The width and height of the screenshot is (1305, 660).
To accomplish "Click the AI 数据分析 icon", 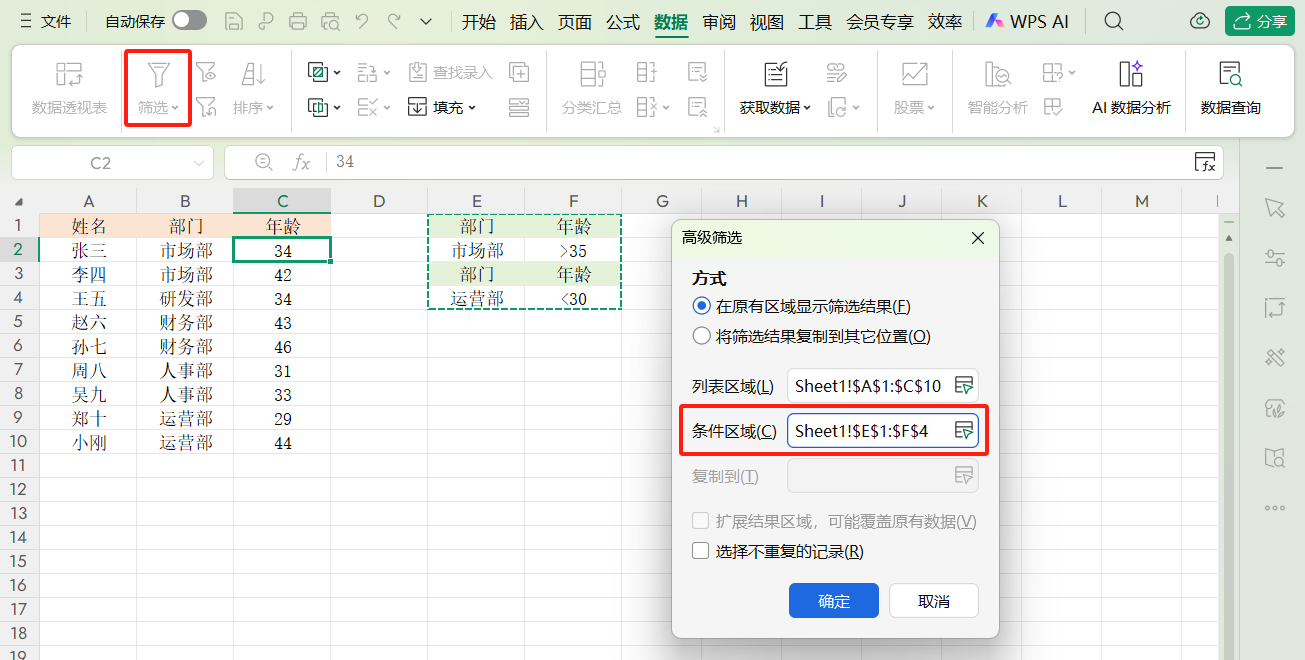I will click(1131, 75).
